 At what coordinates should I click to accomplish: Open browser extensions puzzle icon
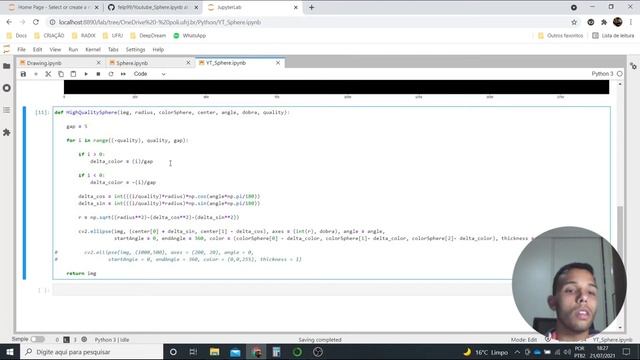tap(604, 22)
